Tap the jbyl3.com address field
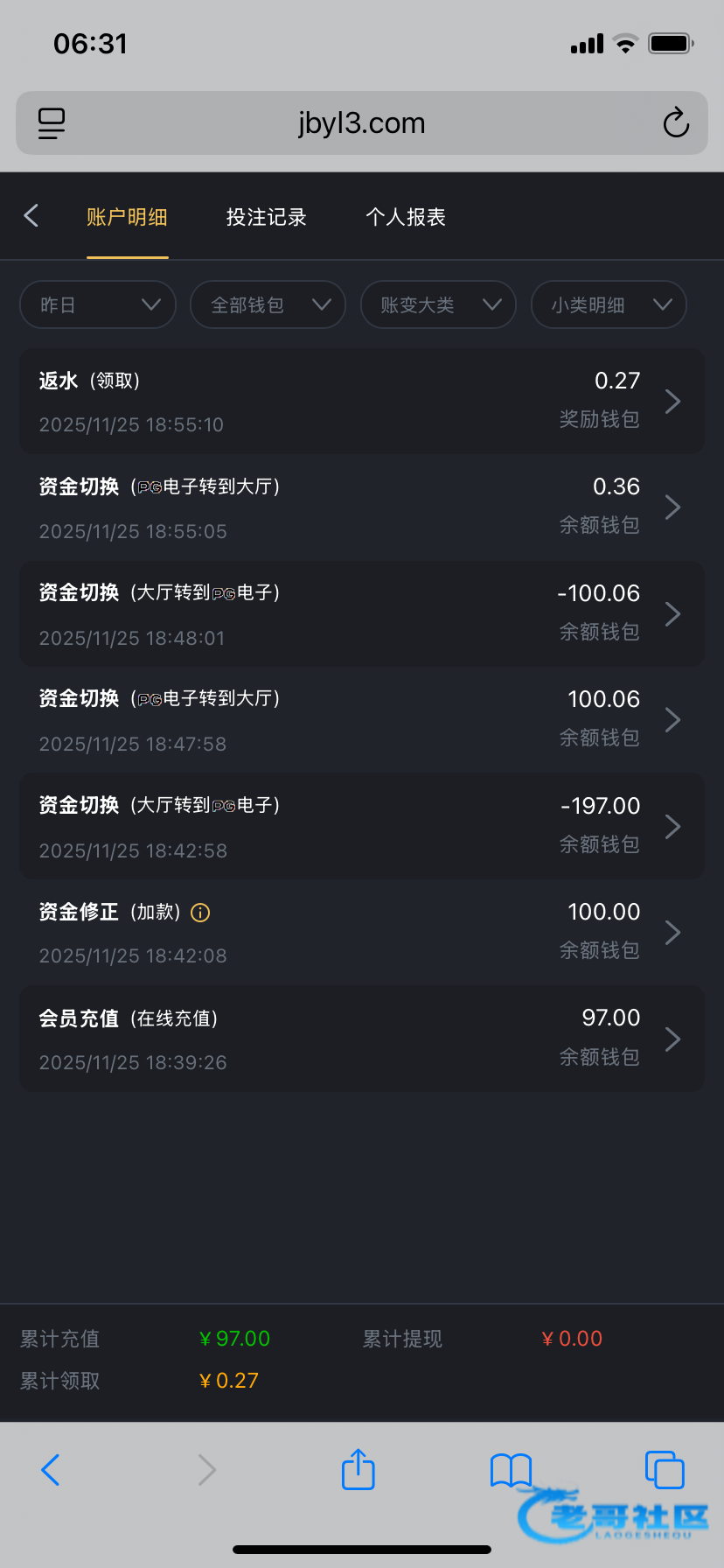 [361, 123]
